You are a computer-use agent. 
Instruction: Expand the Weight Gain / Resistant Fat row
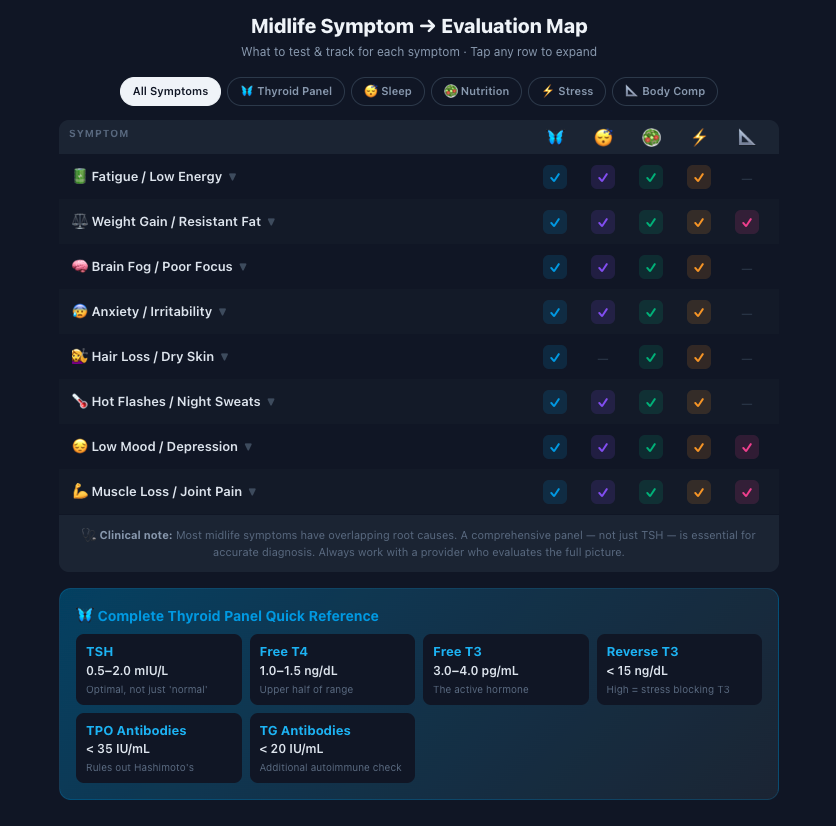coord(271,222)
